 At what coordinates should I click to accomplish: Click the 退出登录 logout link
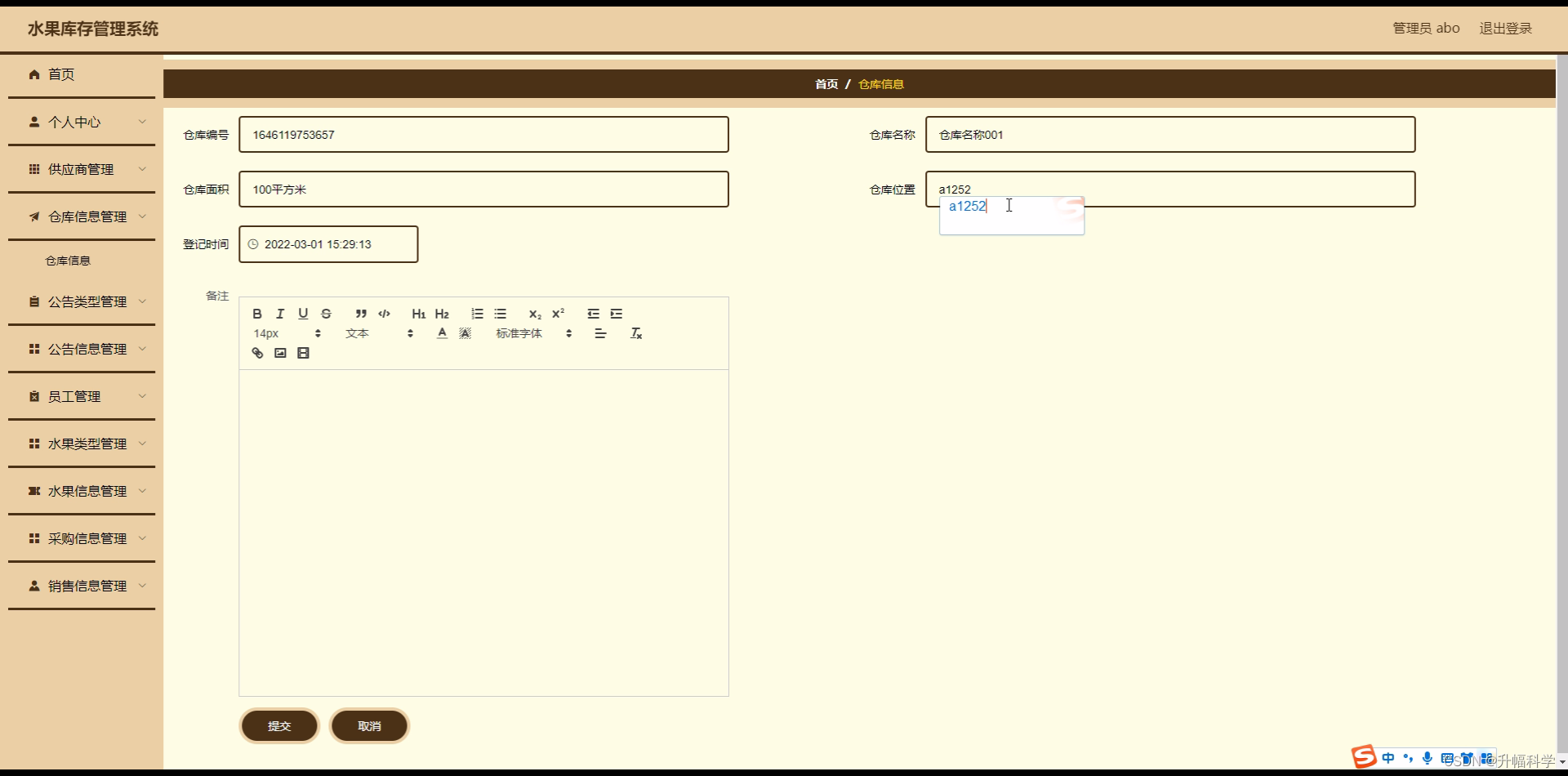click(x=1505, y=27)
